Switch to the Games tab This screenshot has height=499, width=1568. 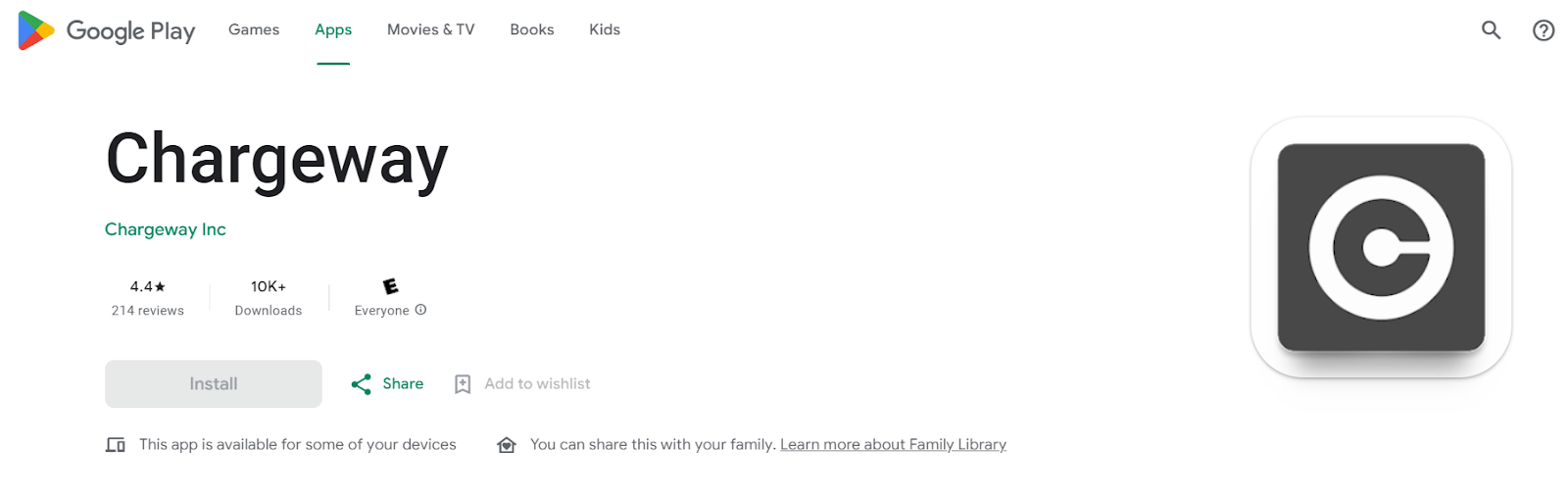pos(254,29)
